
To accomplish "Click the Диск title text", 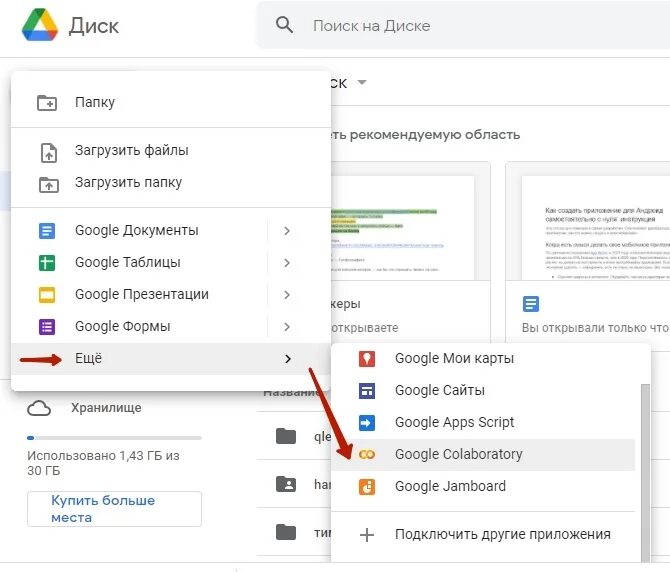I will click(x=94, y=26).
